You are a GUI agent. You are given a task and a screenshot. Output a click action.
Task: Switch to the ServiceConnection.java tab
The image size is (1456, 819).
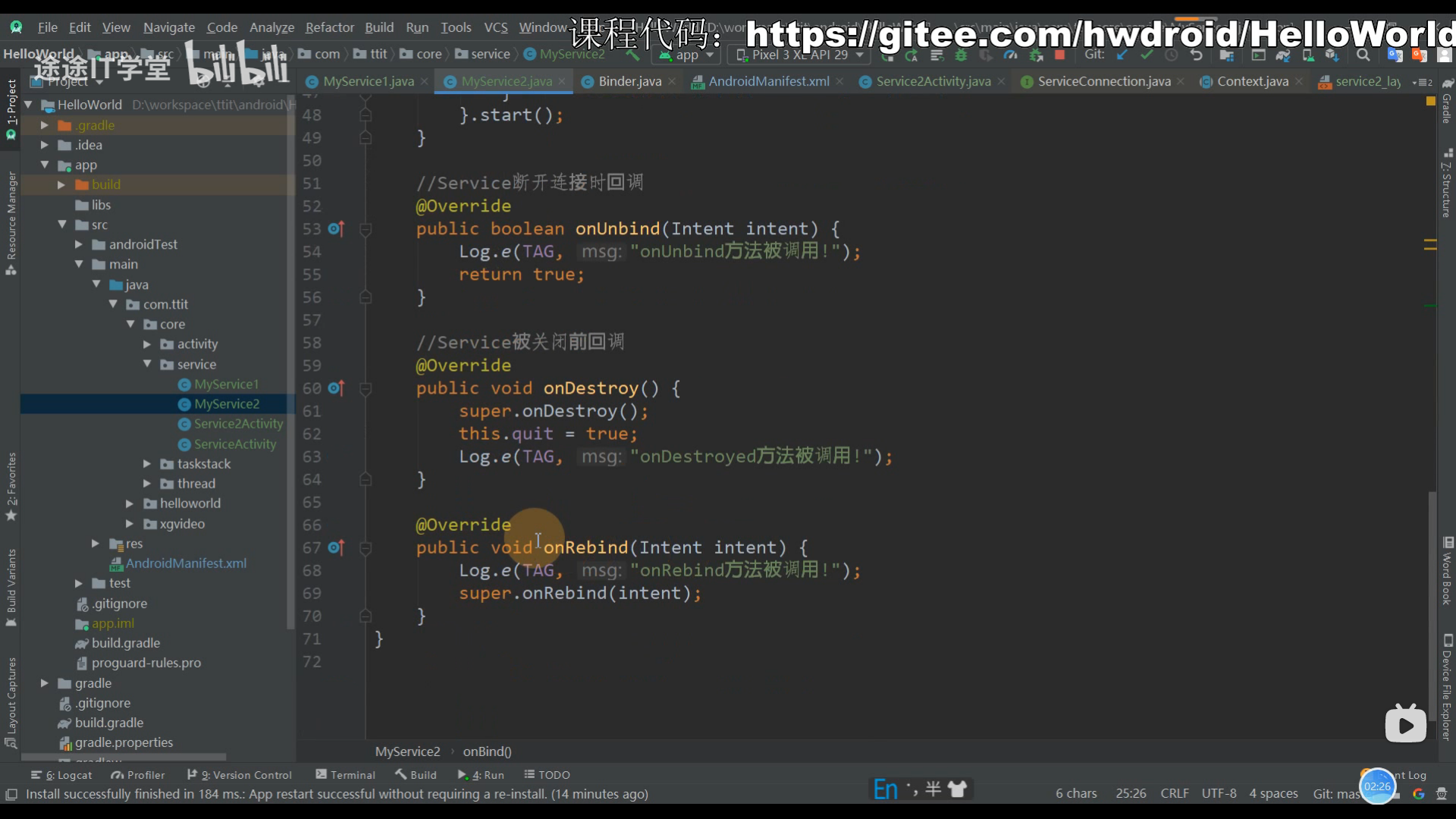point(1104,81)
